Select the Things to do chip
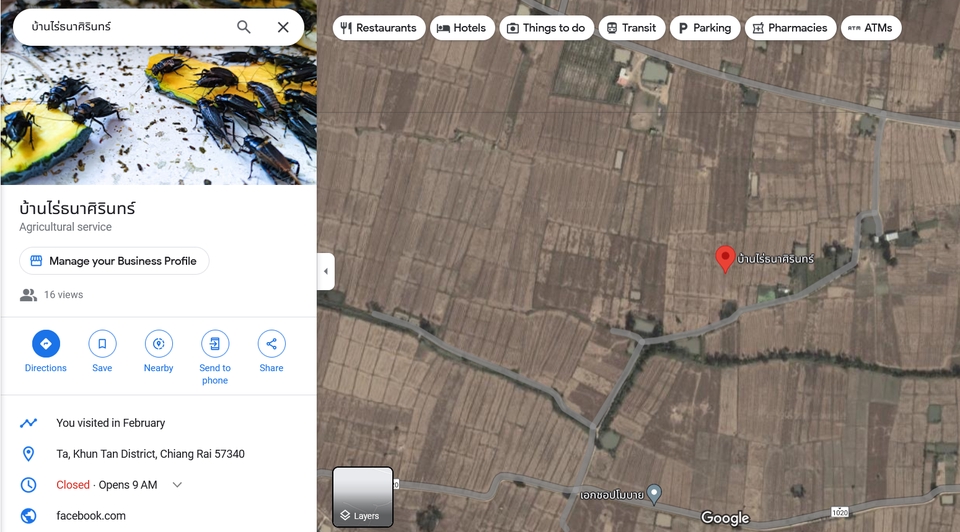This screenshot has height=532, width=960. (x=547, y=28)
